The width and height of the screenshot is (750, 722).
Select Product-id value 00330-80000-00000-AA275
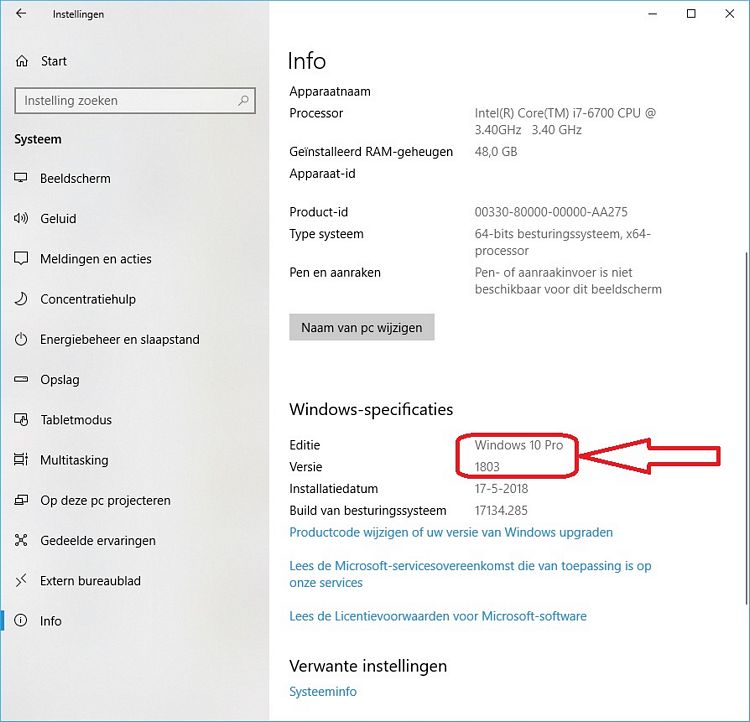551,212
